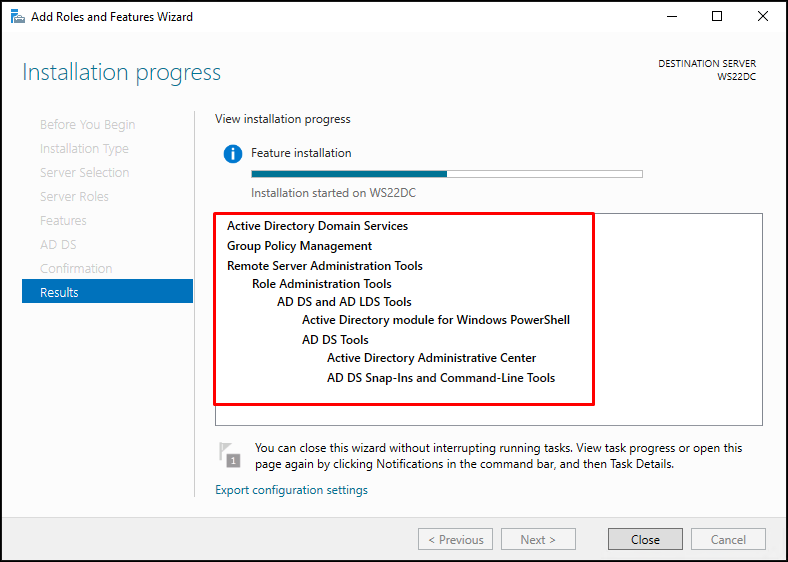The width and height of the screenshot is (788, 562).
Task: Click the blue Feature installation info icon
Action: 233,153
